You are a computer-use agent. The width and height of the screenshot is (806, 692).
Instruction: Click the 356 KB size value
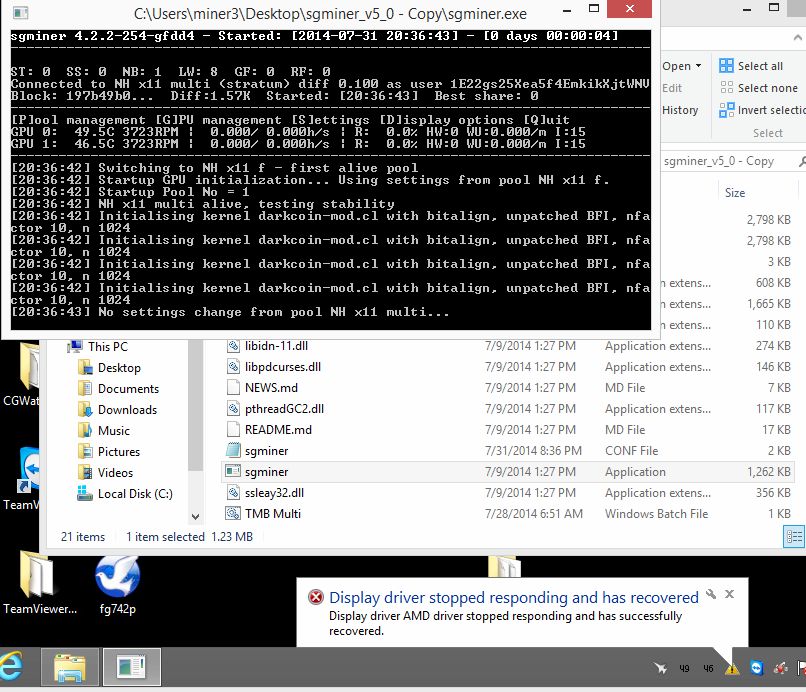click(773, 493)
